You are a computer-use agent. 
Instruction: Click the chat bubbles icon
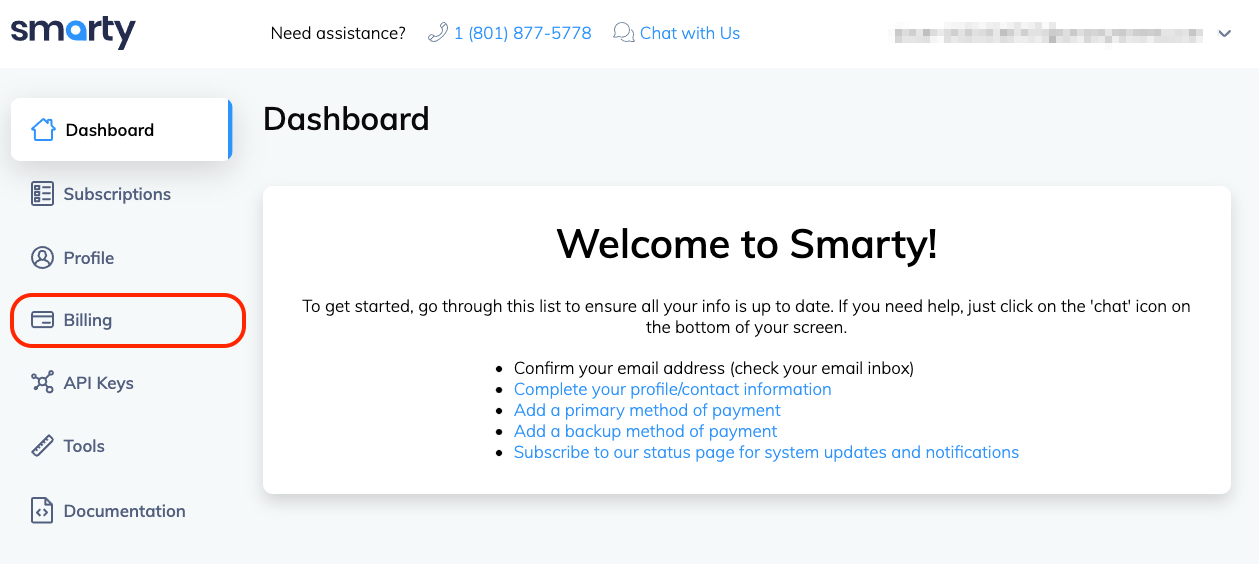point(624,33)
